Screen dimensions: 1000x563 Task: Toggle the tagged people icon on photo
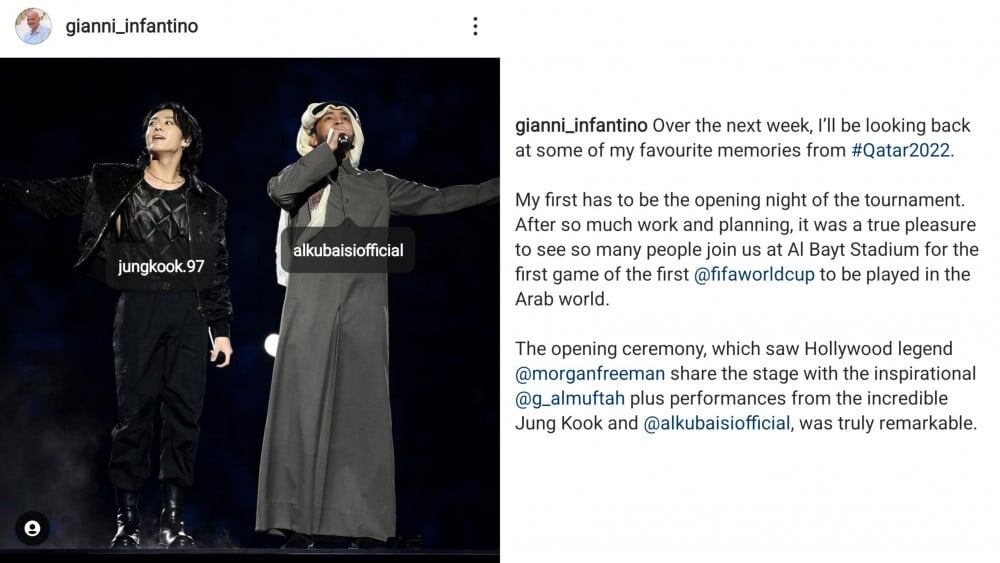coord(32,528)
